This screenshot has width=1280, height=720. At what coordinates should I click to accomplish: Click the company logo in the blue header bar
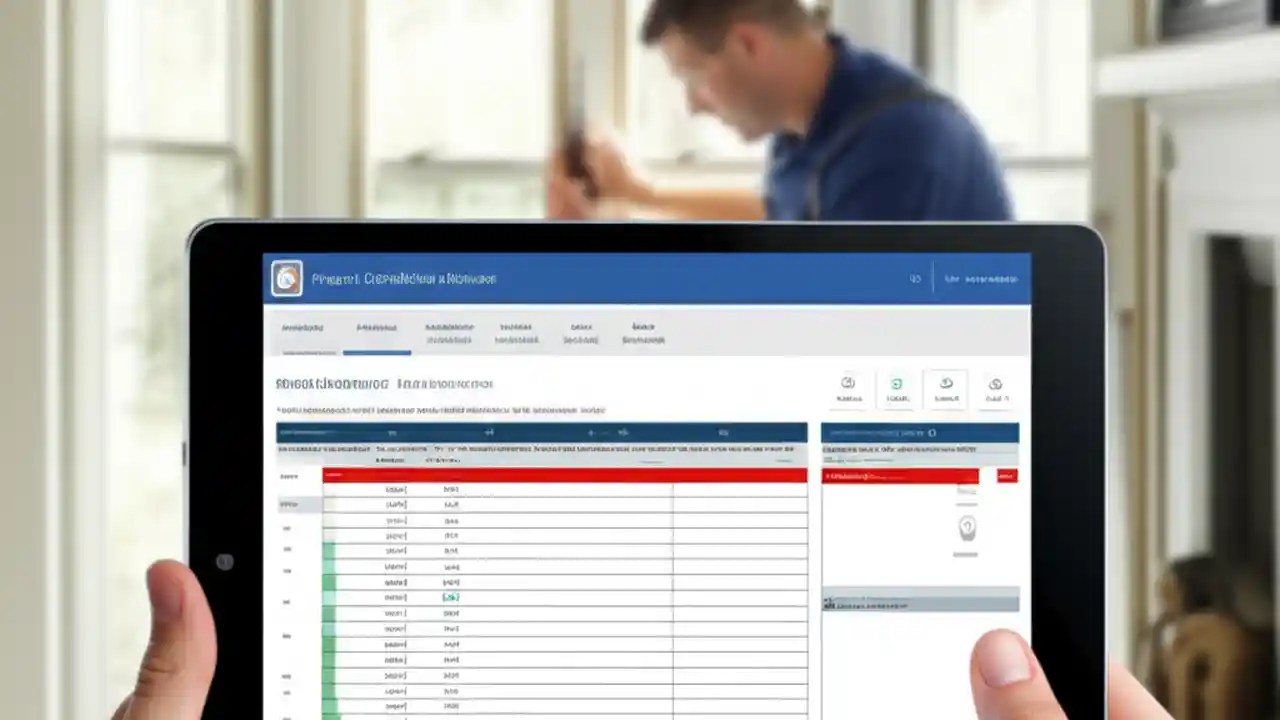pos(287,278)
